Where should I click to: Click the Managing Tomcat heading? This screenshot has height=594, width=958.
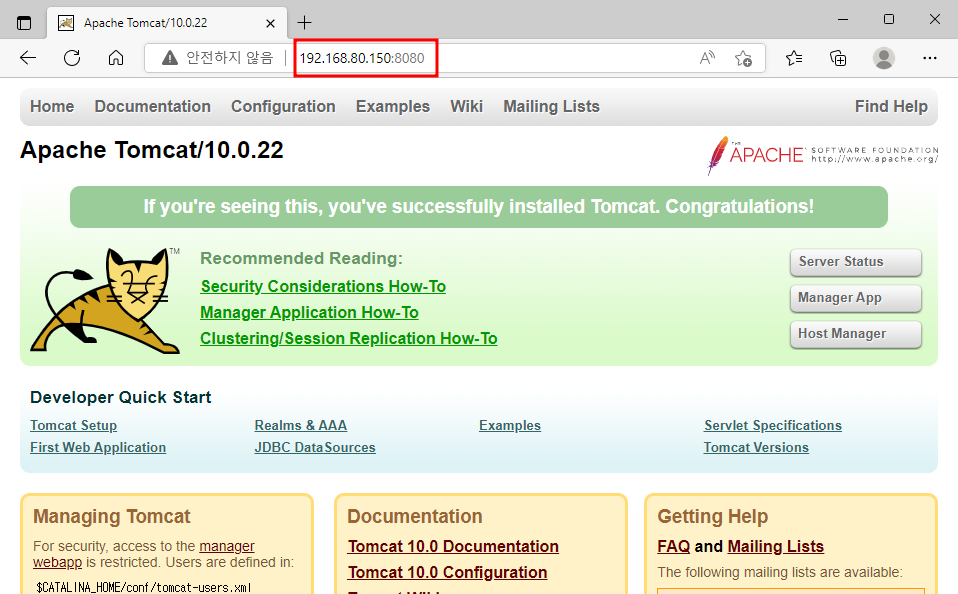[x=112, y=516]
